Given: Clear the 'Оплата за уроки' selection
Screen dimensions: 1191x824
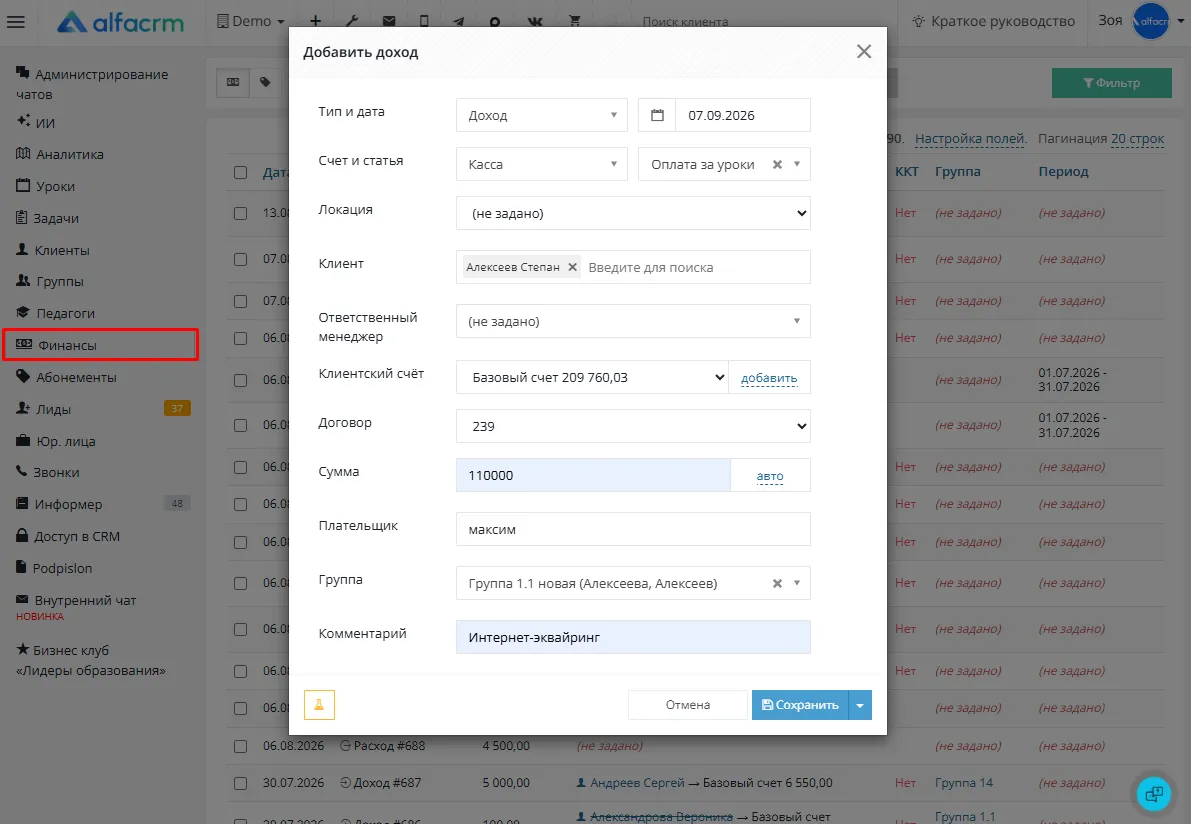Looking at the screenshot, I should 777,164.
